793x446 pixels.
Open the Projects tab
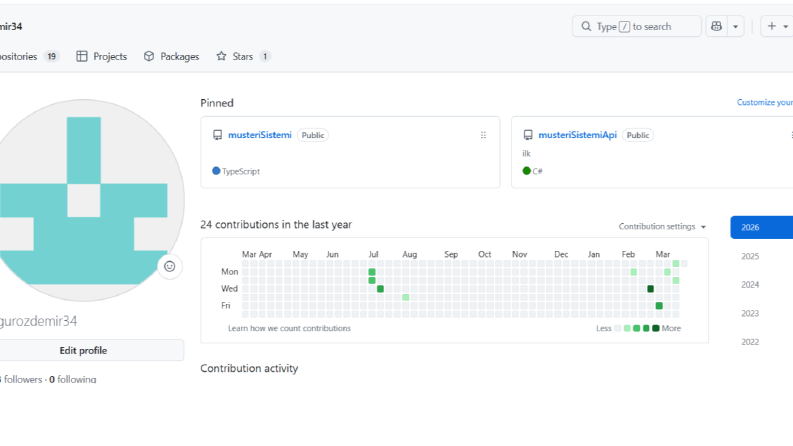tap(102, 56)
